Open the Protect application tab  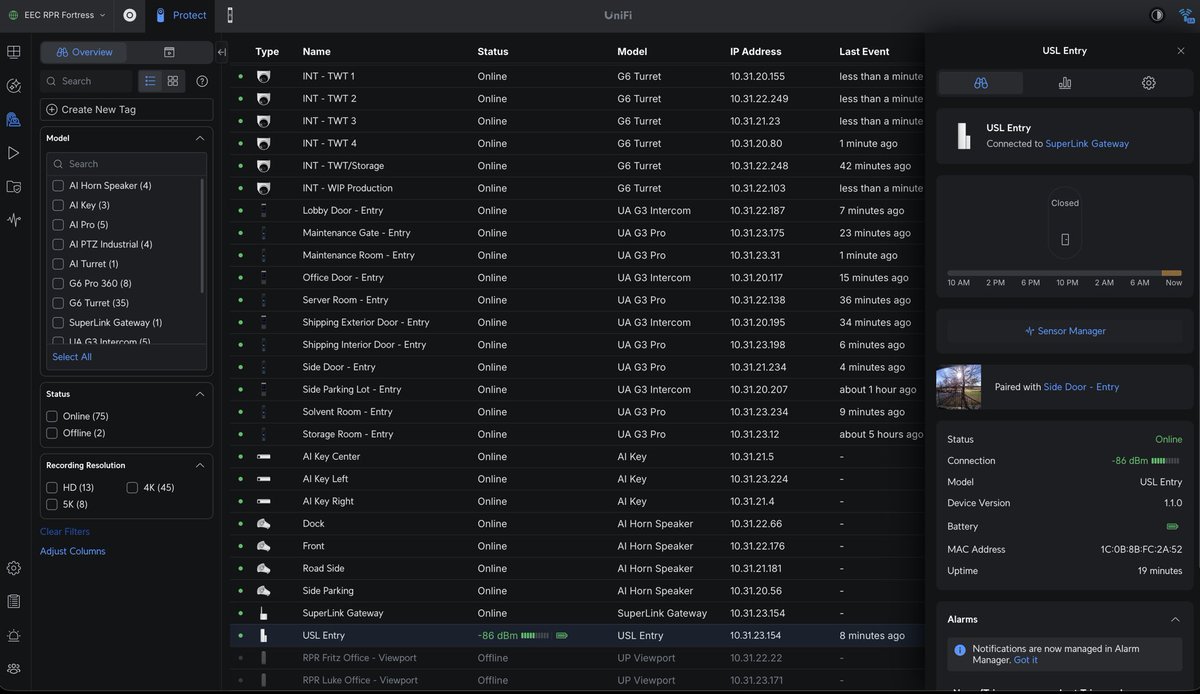click(x=181, y=15)
